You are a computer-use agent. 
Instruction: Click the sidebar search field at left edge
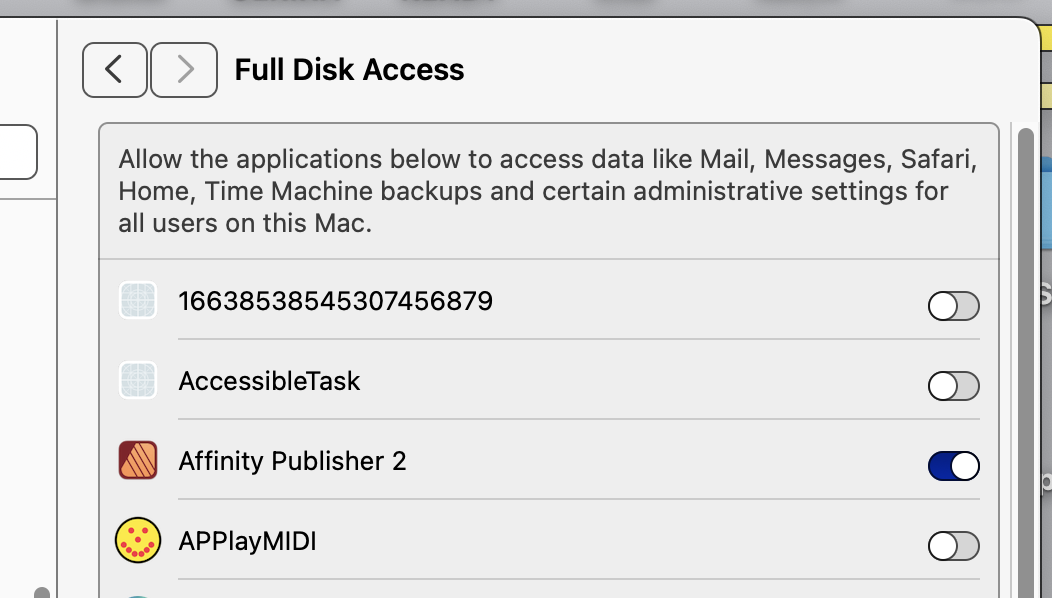[x=18, y=152]
